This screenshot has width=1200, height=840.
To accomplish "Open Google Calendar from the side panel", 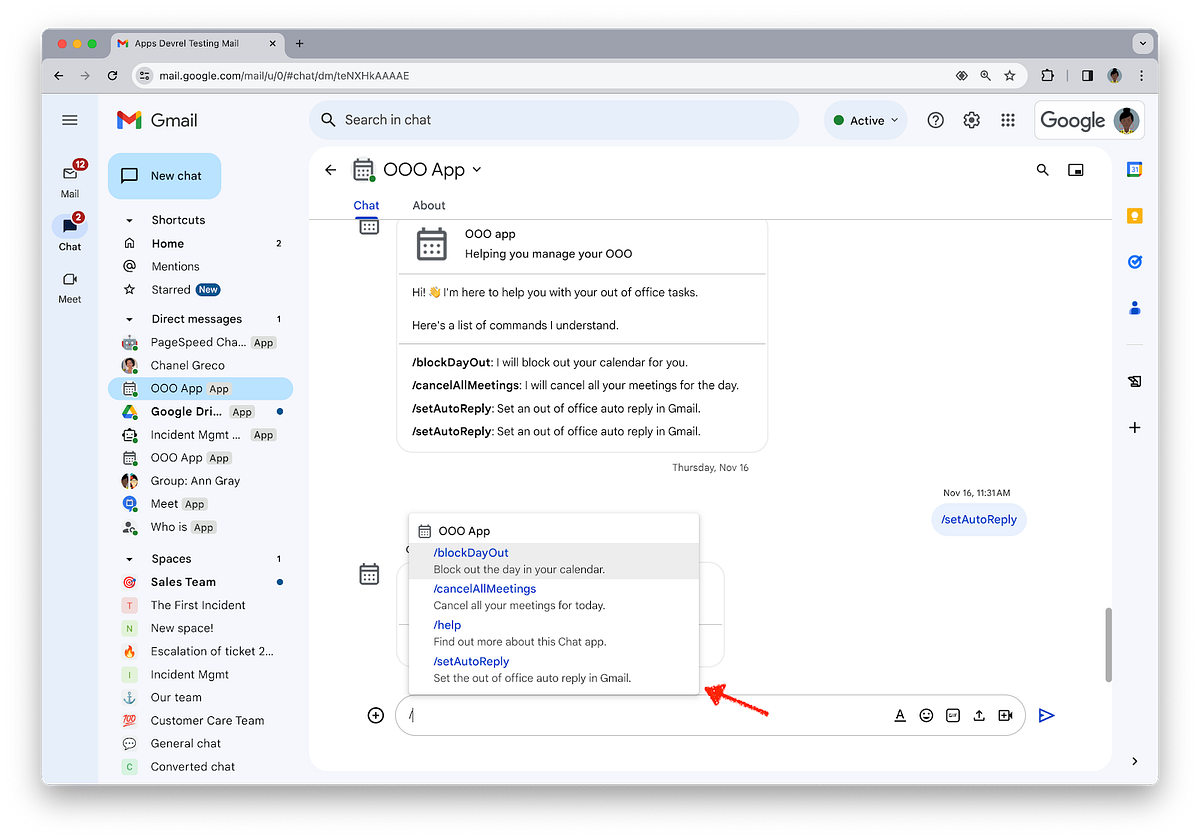I will click(x=1134, y=170).
